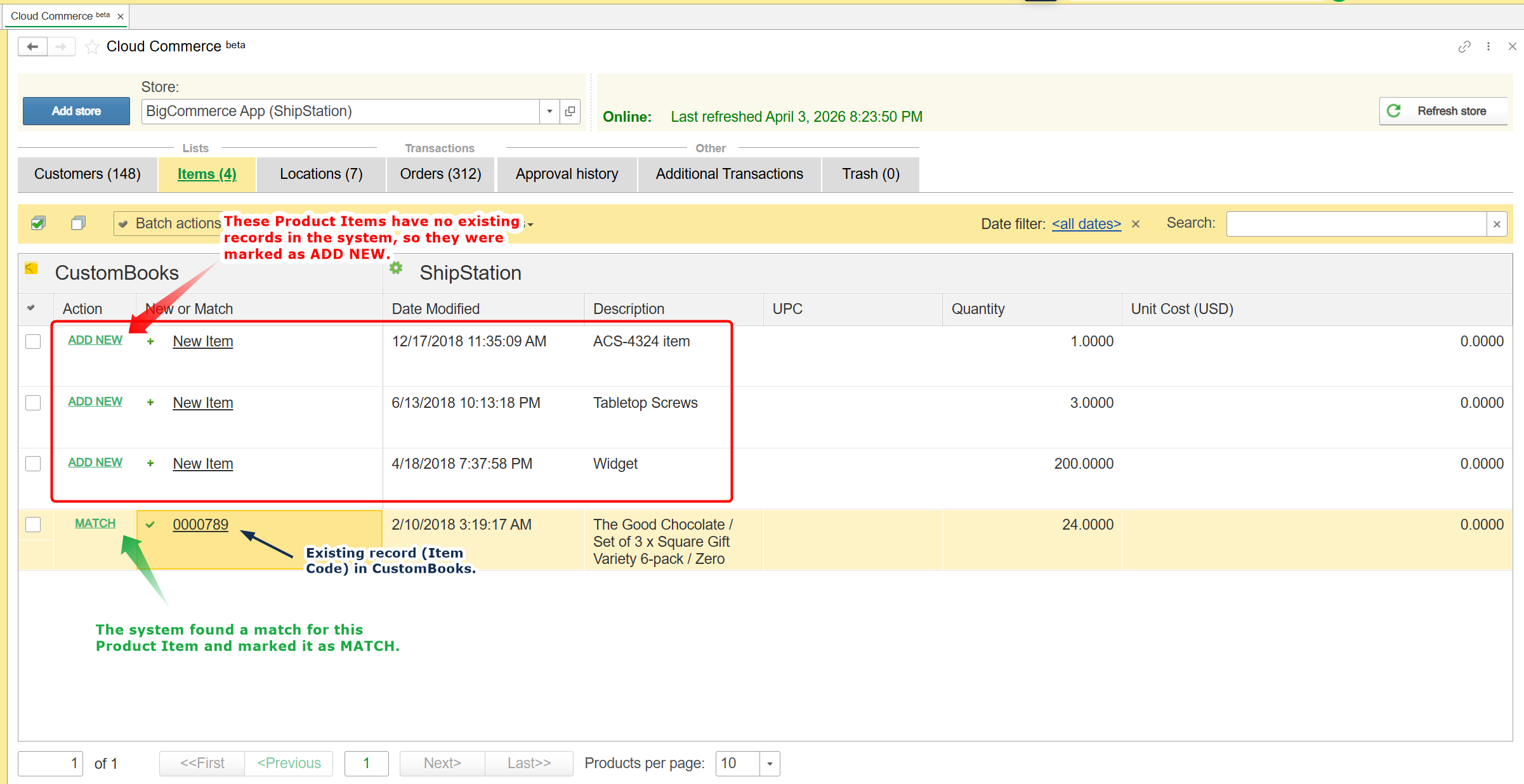Image resolution: width=1524 pixels, height=784 pixels.
Task: Open store details icon beside Store field
Action: pyautogui.click(x=570, y=112)
